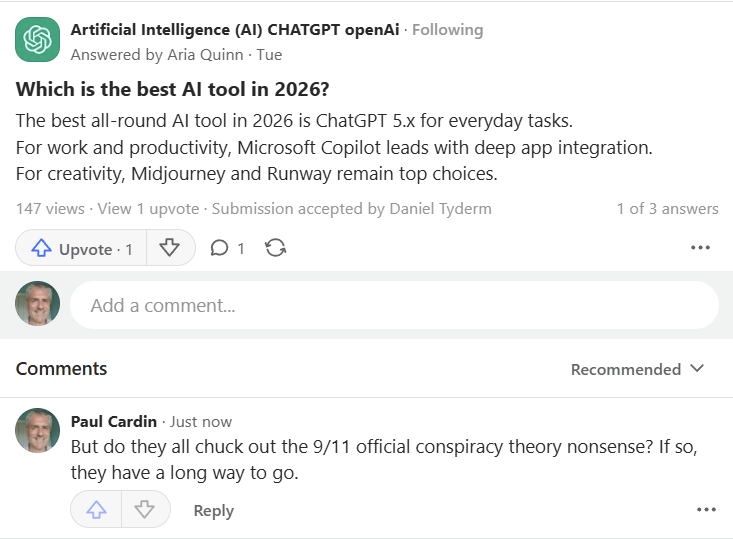Viewport: 733px width, 539px height.
Task: Open comments via speech bubble icon
Action: click(x=226, y=248)
